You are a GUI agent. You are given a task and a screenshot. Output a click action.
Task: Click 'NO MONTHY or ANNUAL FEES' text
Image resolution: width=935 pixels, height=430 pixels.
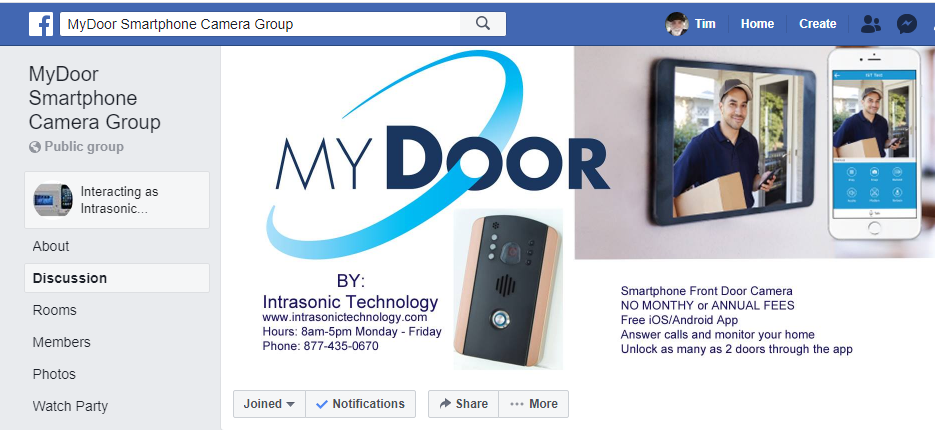[x=707, y=305]
